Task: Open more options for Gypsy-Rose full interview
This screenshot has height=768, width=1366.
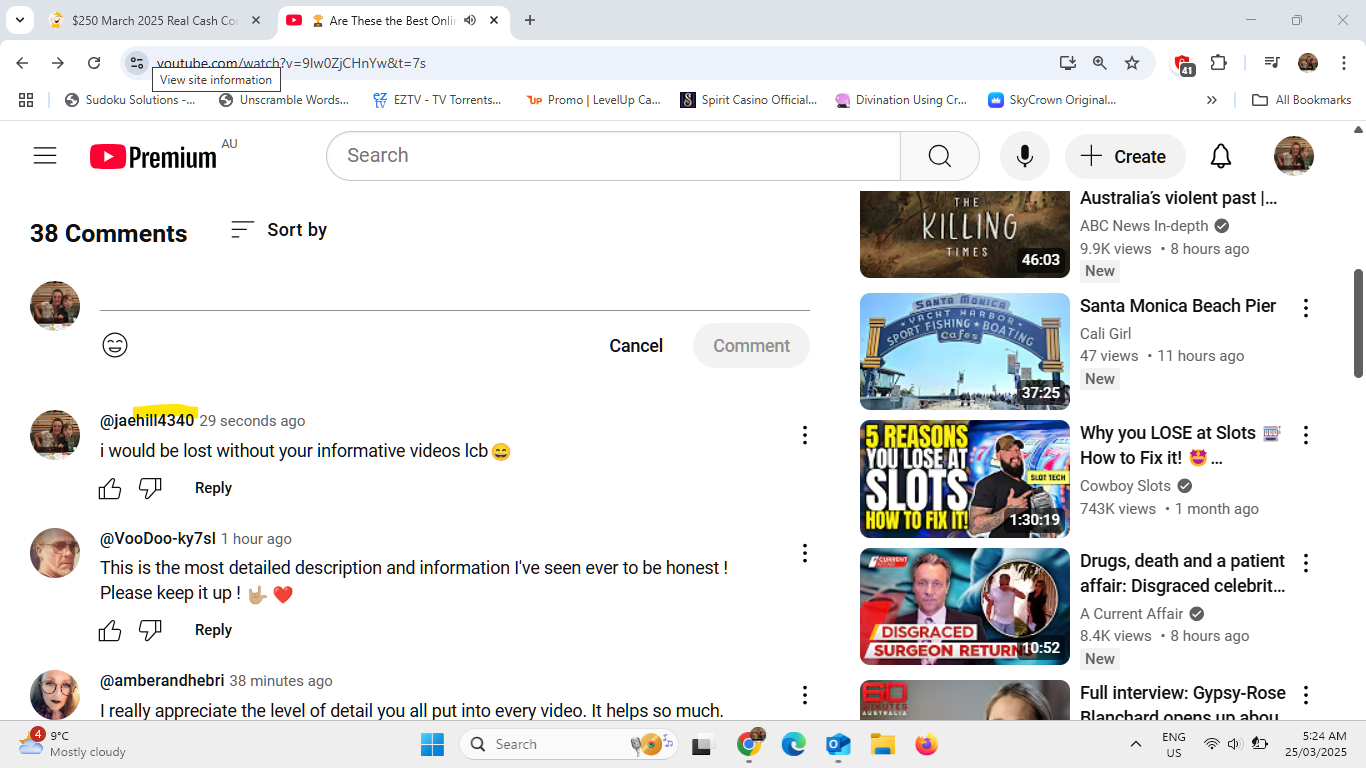Action: [1305, 695]
